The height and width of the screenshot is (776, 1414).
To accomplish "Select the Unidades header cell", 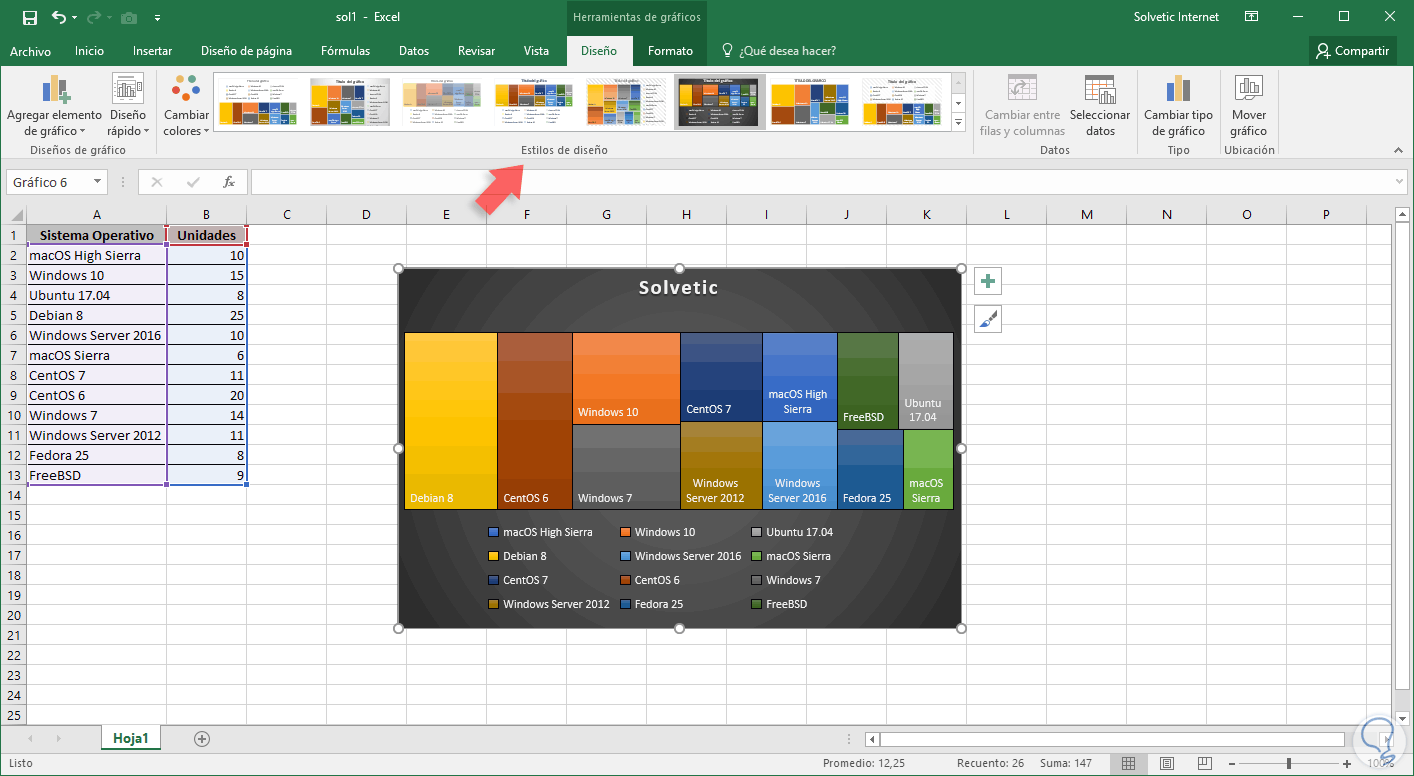I will [x=206, y=235].
